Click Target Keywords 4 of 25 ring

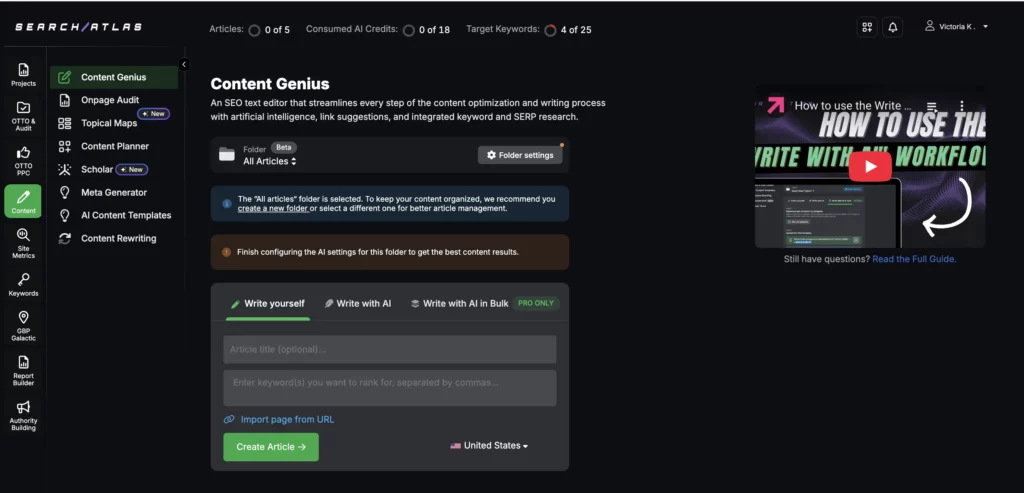click(x=551, y=30)
